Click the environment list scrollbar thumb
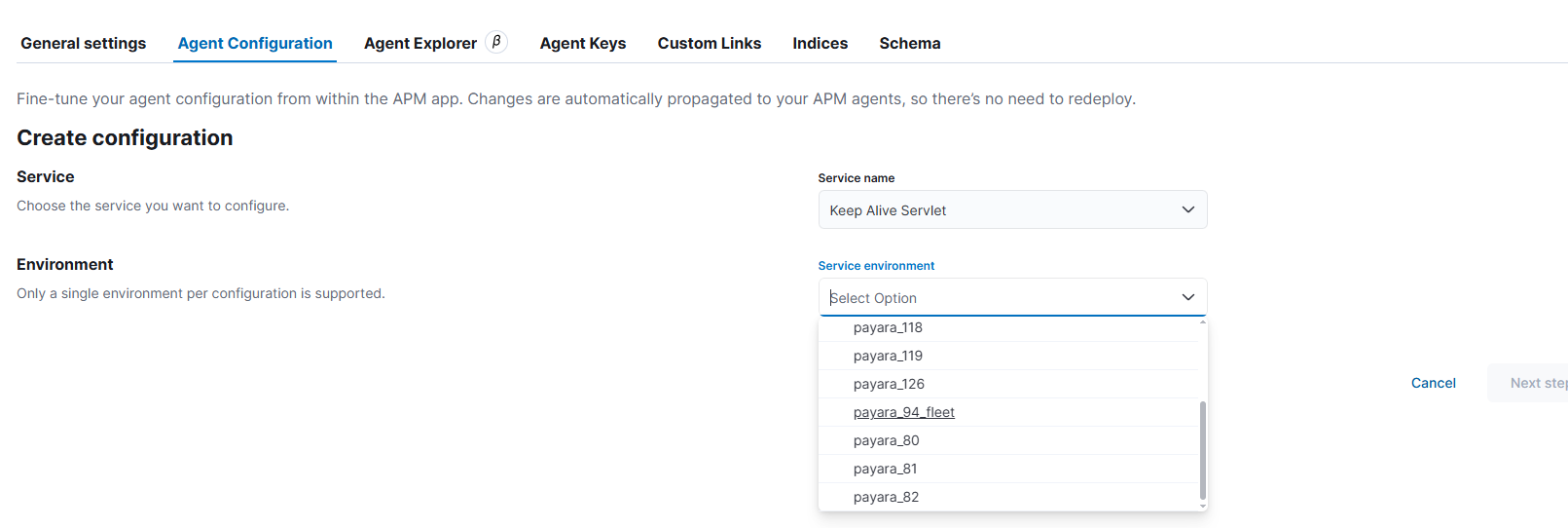 [x=1203, y=450]
